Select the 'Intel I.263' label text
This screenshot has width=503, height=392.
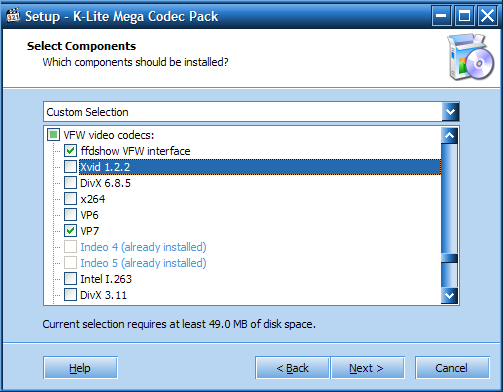tap(106, 279)
